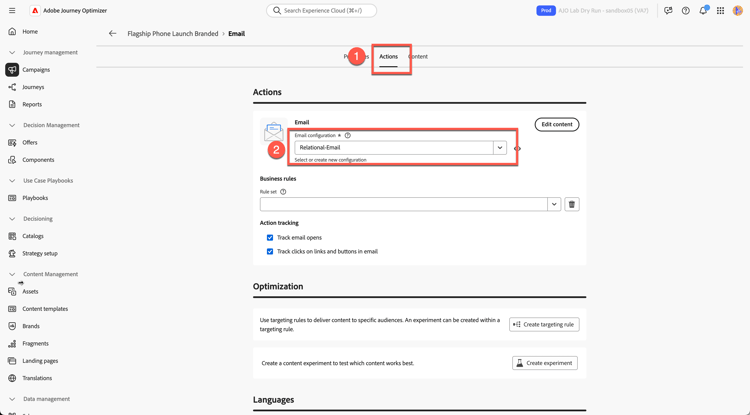Open the hamburger navigation menu
The width and height of the screenshot is (750, 415).
click(12, 11)
